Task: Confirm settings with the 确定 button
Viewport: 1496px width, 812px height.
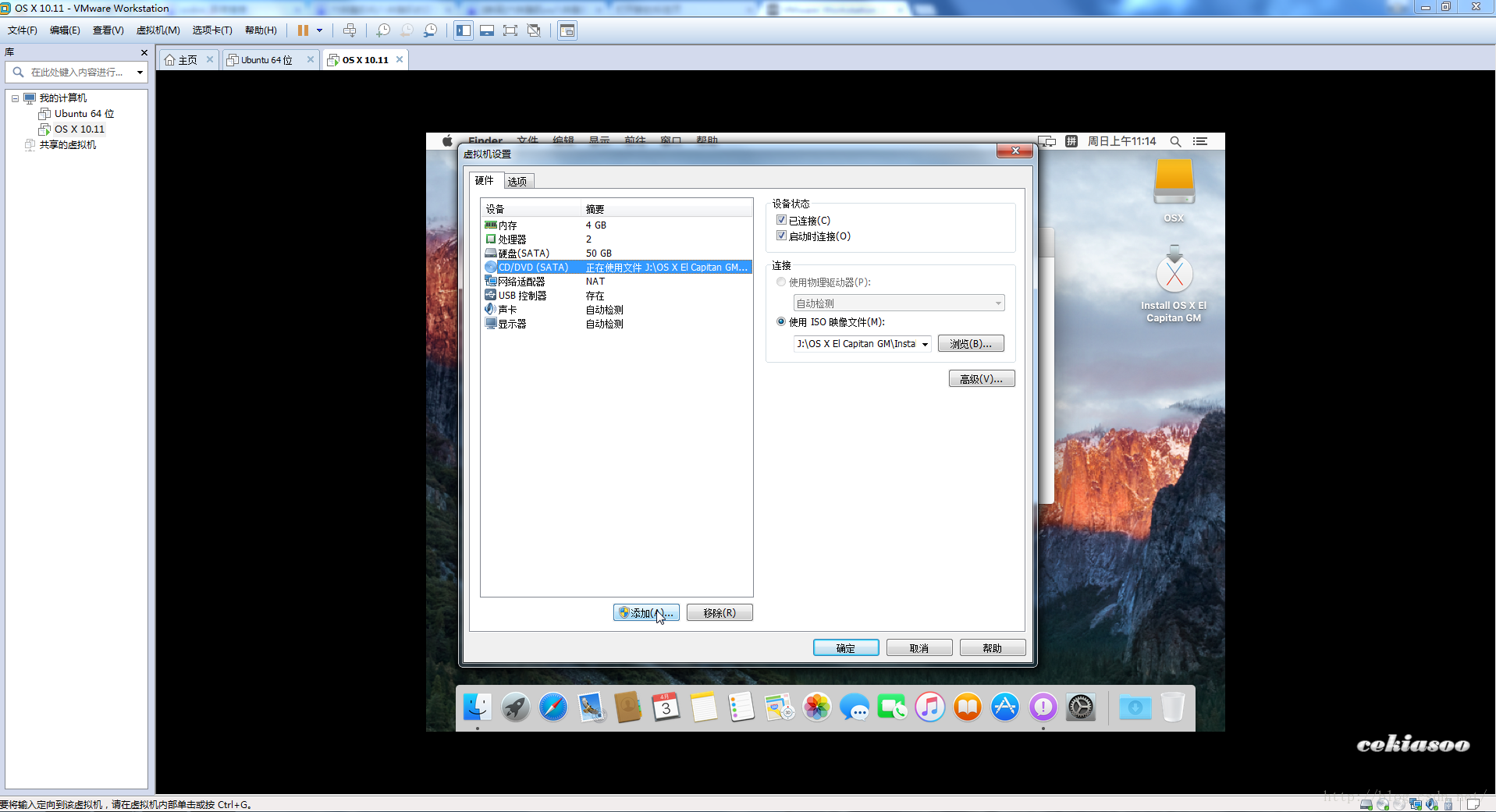Action: pyautogui.click(x=846, y=648)
